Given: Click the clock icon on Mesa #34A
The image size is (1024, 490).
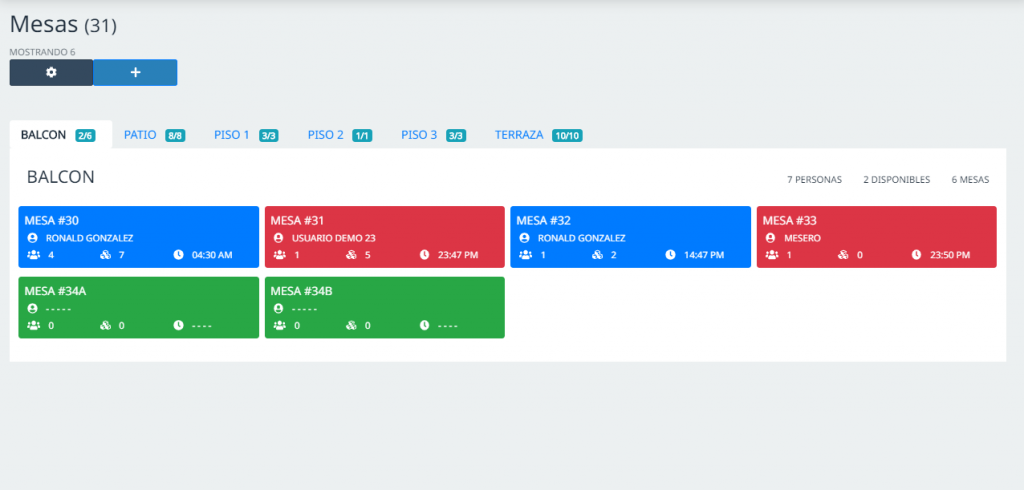Looking at the screenshot, I should 179,325.
